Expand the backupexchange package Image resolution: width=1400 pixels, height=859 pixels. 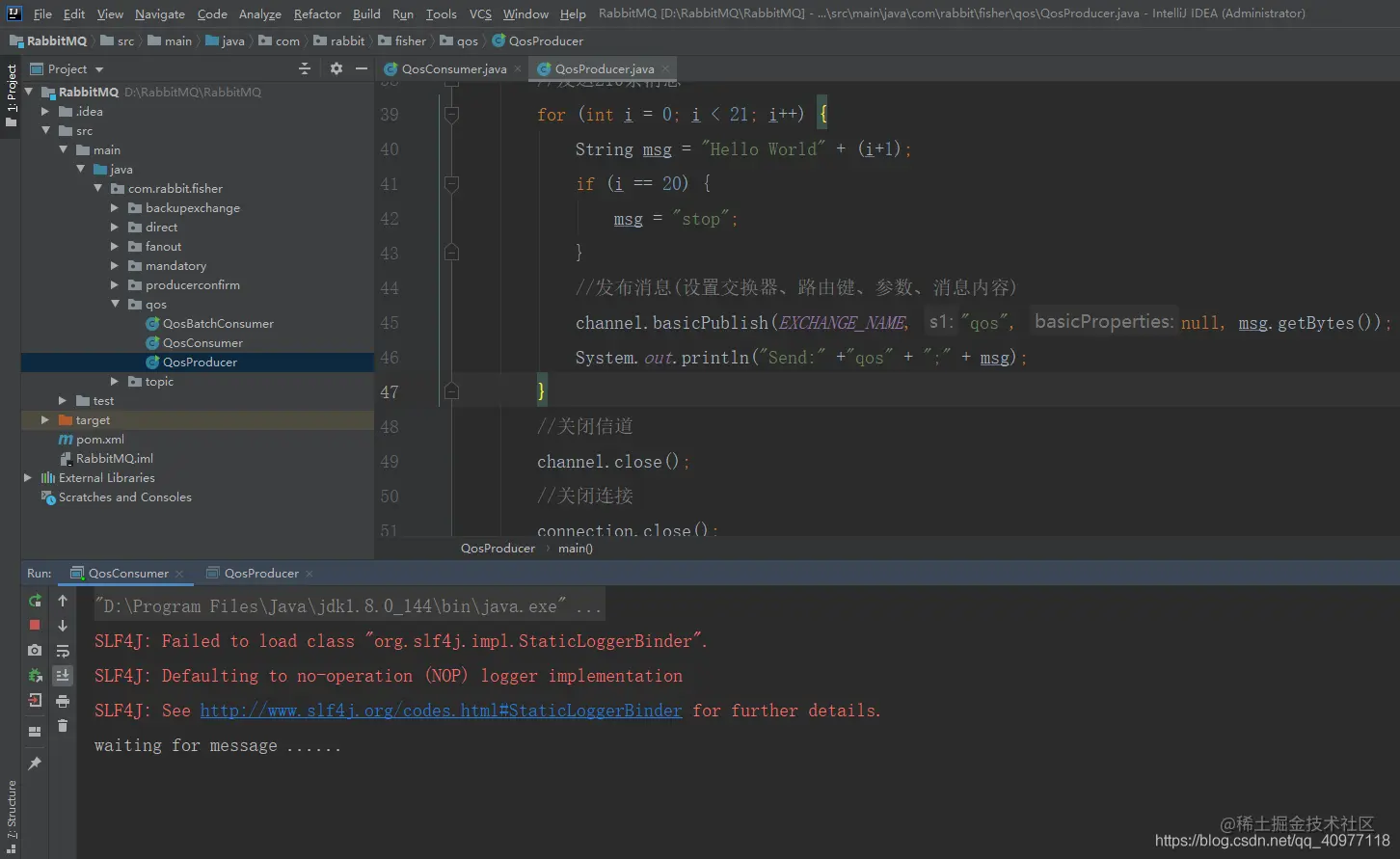point(115,207)
